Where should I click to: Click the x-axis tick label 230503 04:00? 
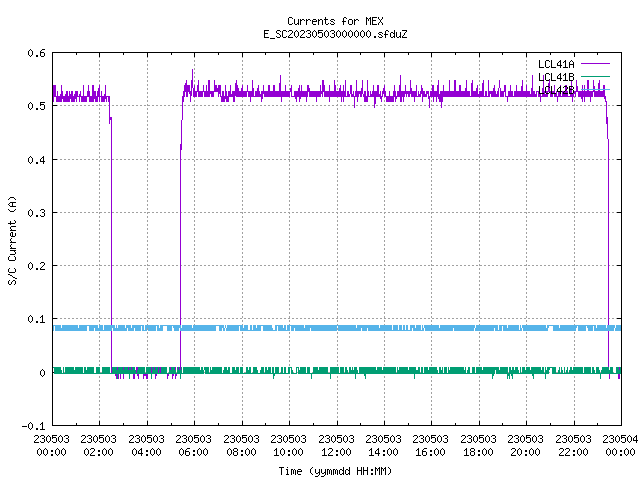tap(146, 446)
